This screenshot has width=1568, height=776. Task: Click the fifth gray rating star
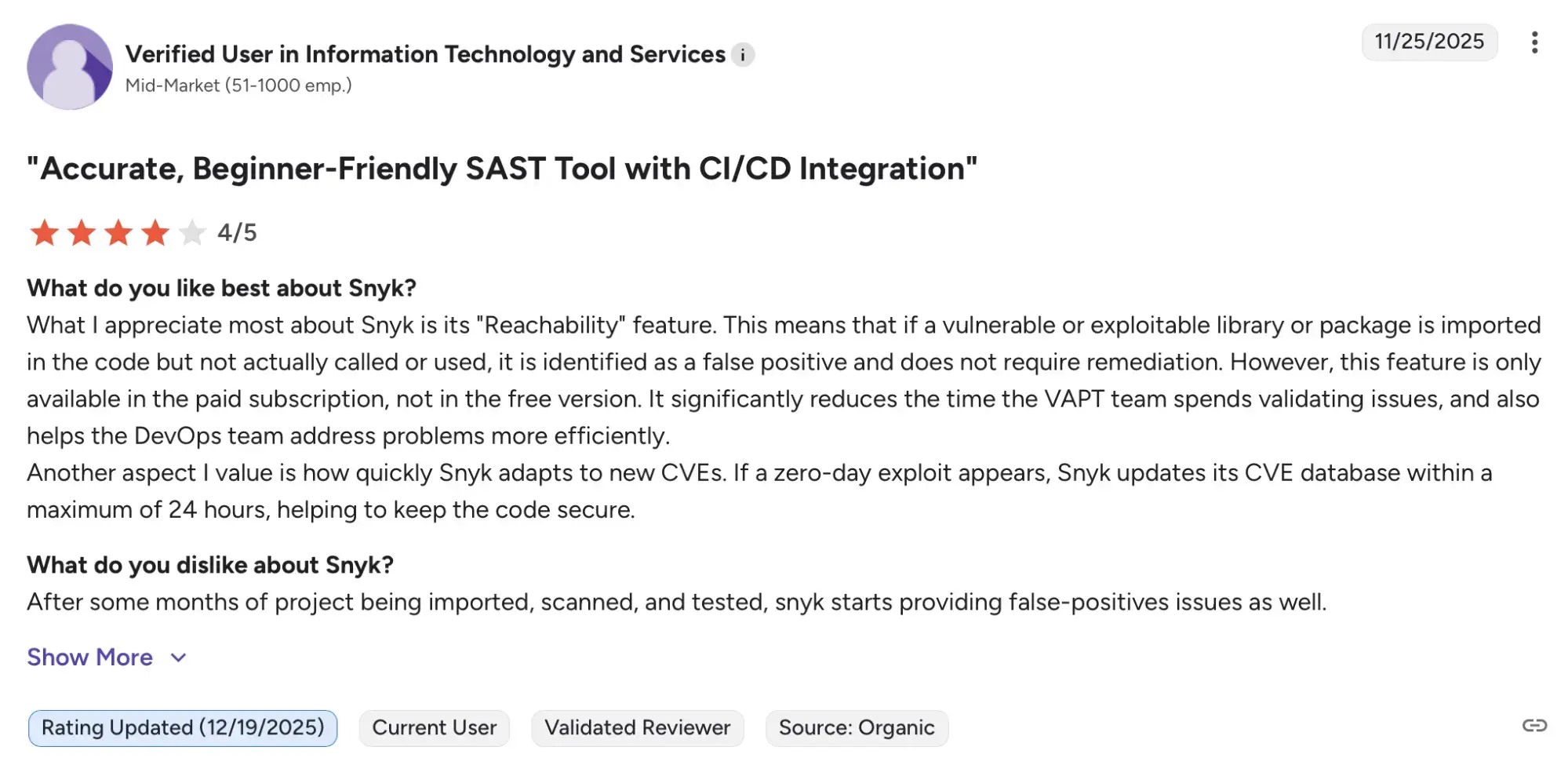pos(192,233)
